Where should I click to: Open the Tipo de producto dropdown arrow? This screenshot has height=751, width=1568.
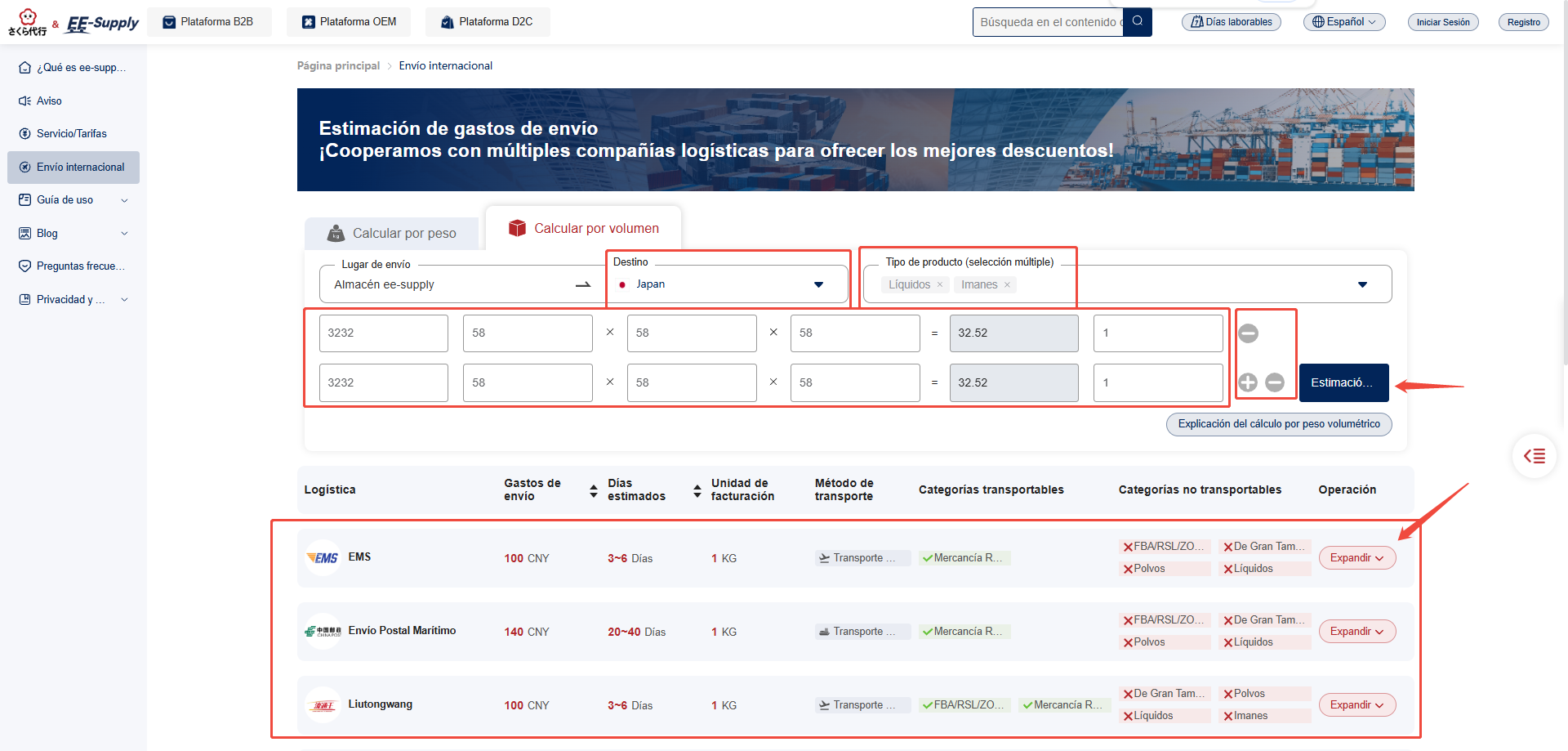pos(1362,284)
